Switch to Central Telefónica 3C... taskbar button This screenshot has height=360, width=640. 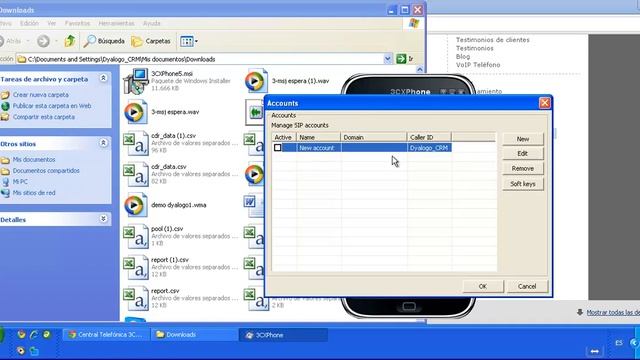point(106,335)
